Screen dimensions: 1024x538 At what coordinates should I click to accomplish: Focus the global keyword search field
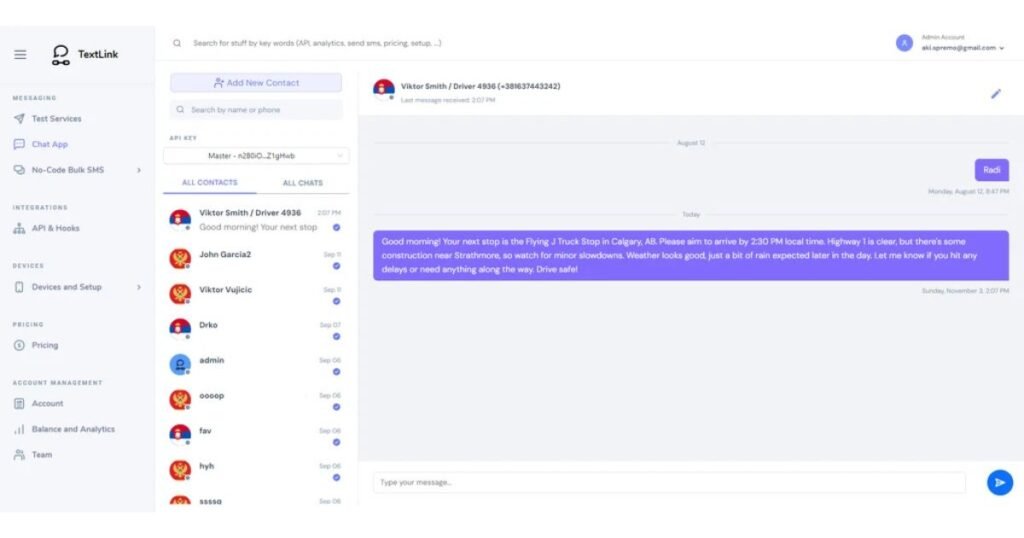[x=317, y=43]
